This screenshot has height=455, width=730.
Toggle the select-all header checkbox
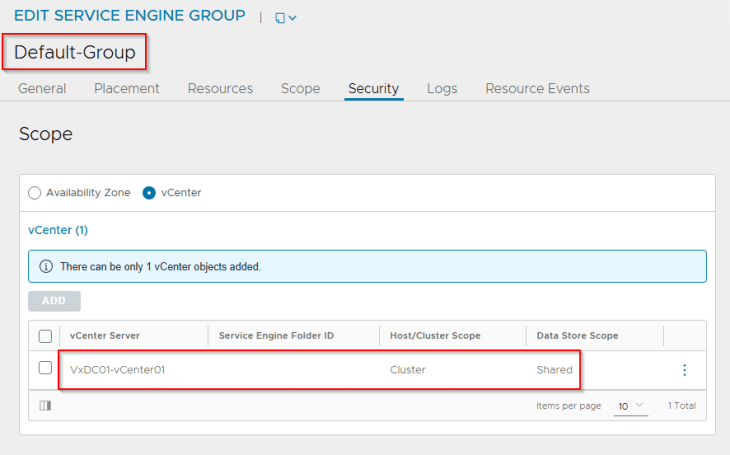click(45, 336)
